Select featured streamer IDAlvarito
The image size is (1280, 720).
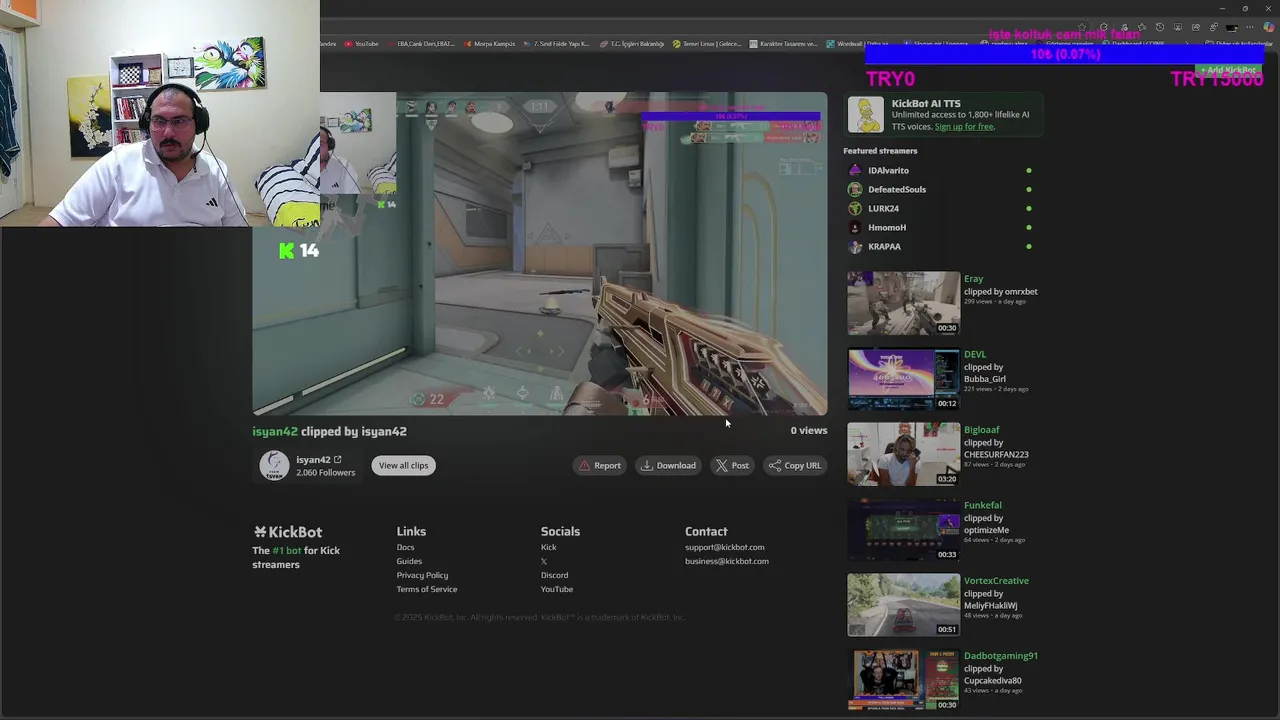888,171
